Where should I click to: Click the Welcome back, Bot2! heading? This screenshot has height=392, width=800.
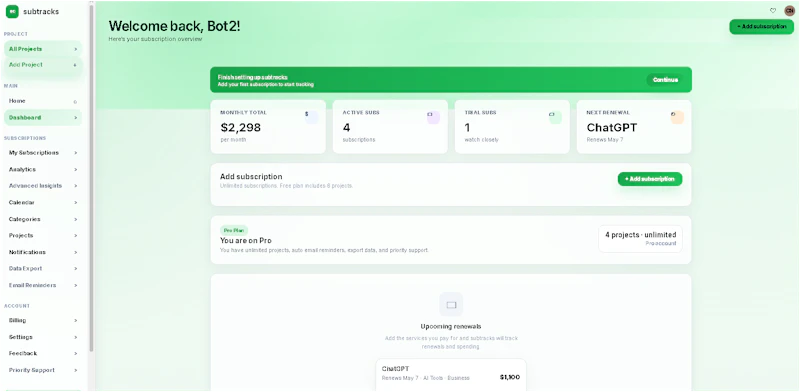(174, 26)
